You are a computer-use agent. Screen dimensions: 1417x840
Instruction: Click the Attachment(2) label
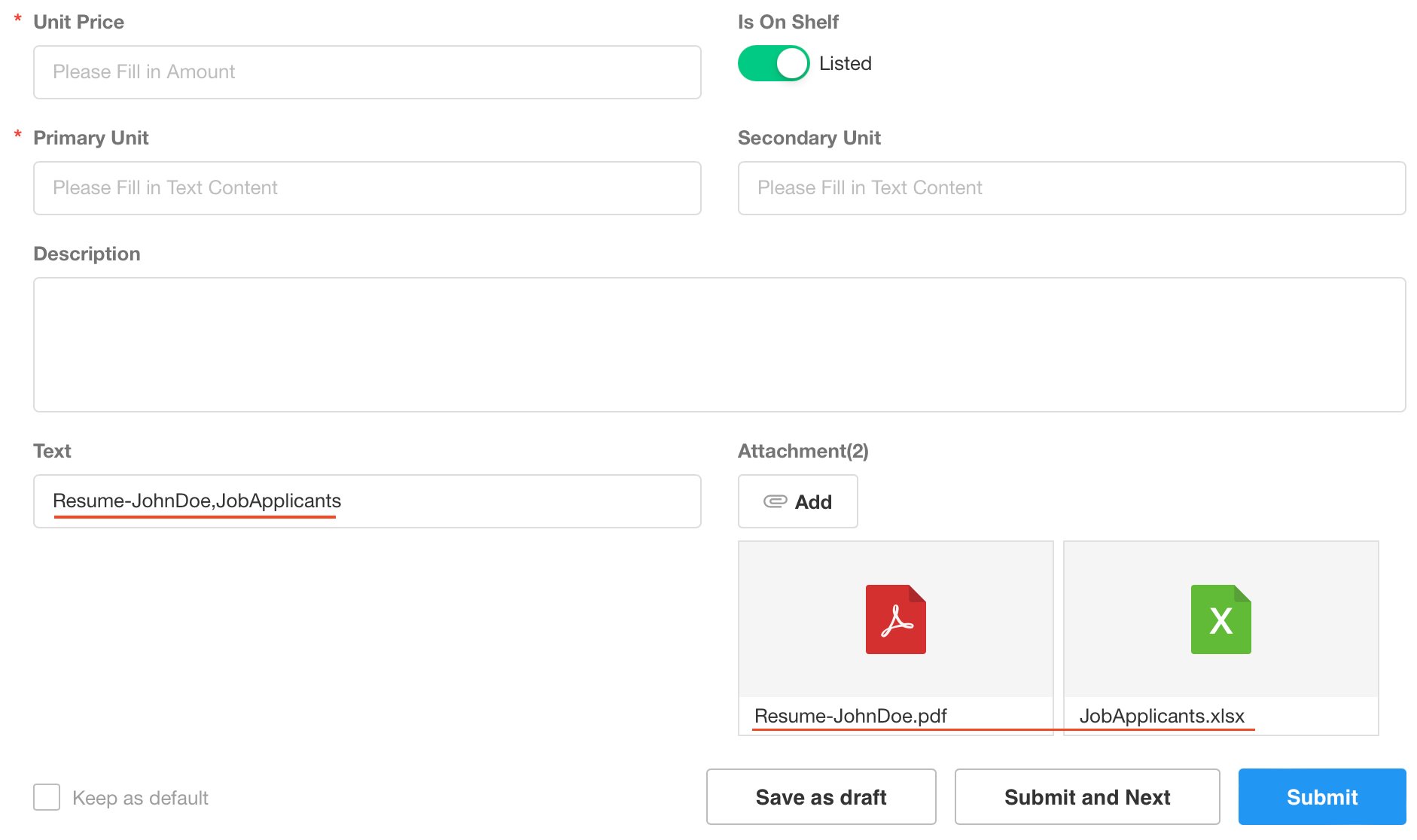point(803,451)
